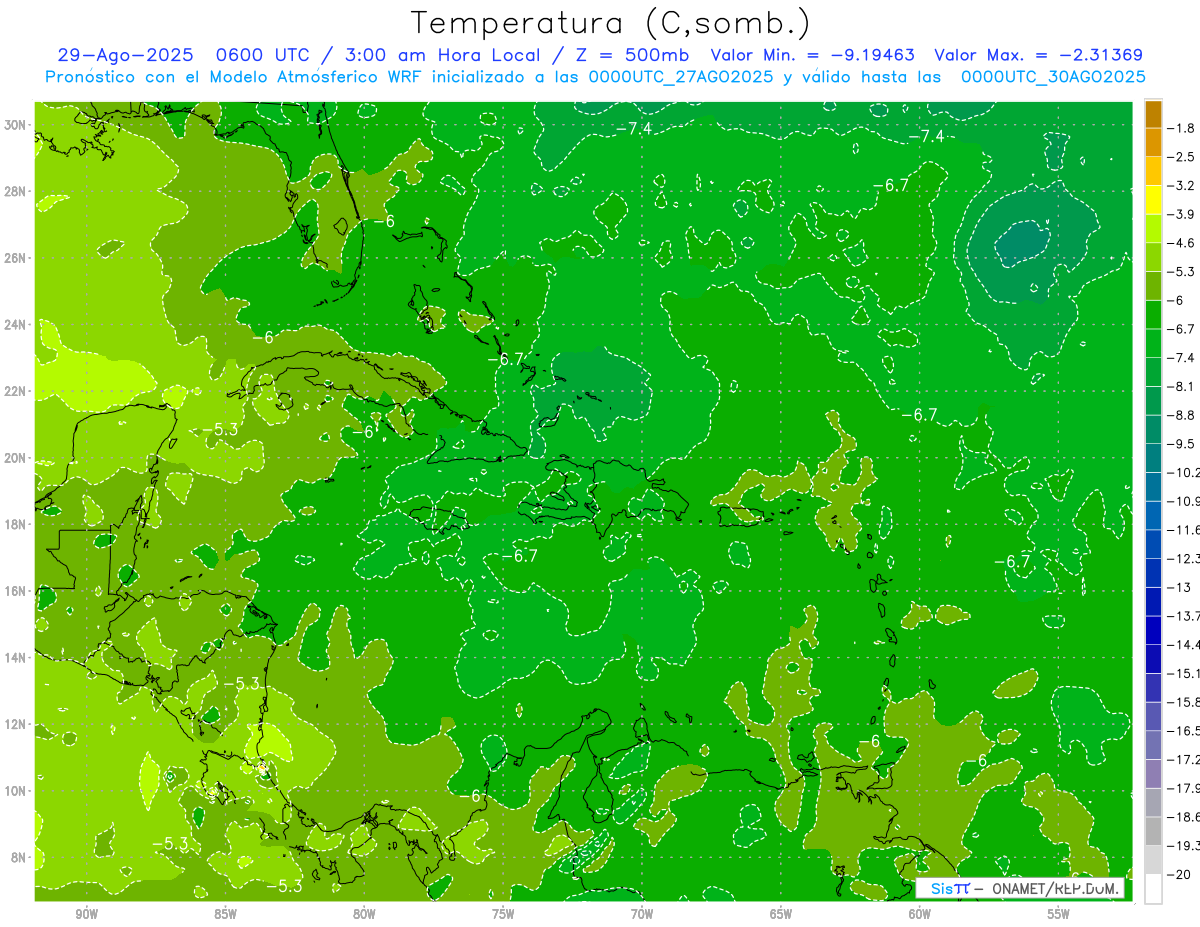The height and width of the screenshot is (927, 1200).
Task: Click the '-18.6' color scale label
Action: coord(1183,817)
